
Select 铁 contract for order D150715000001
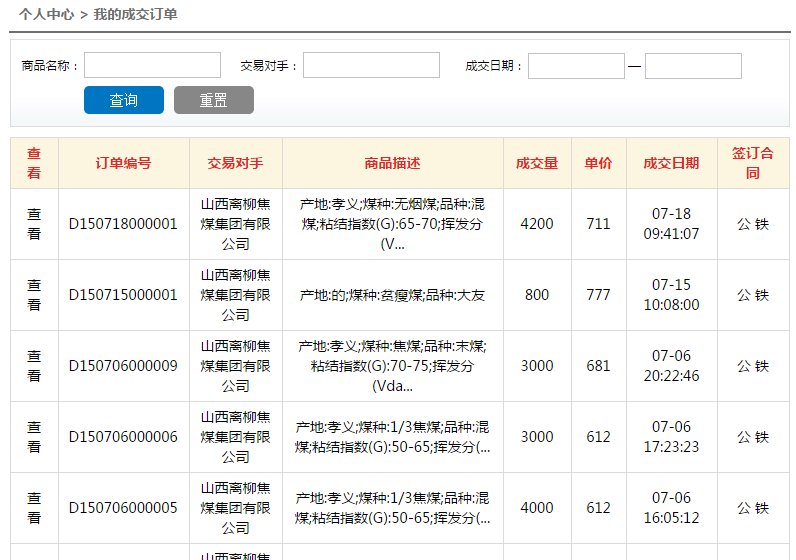click(x=762, y=295)
